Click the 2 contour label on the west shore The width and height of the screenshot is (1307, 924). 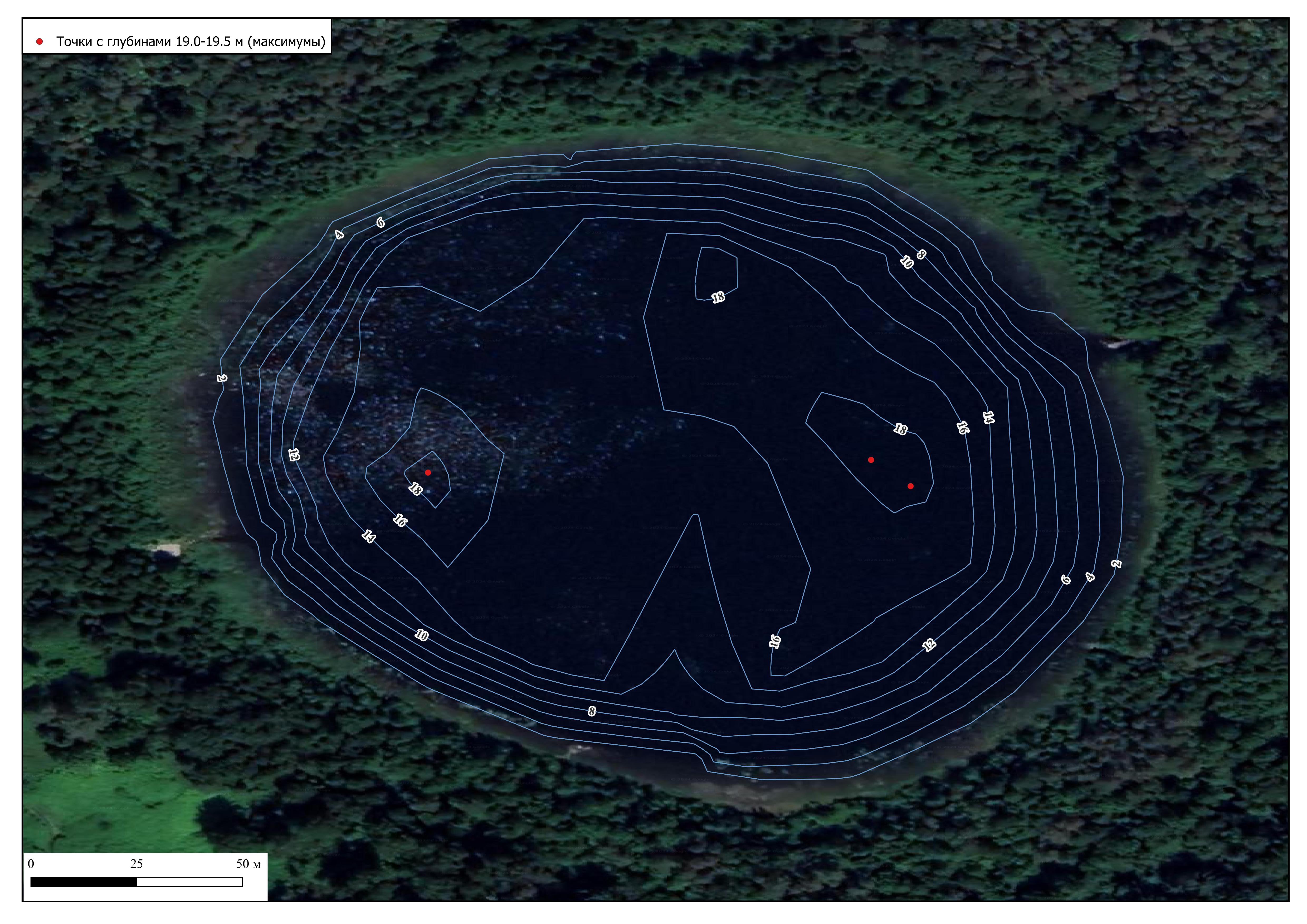click(x=222, y=378)
